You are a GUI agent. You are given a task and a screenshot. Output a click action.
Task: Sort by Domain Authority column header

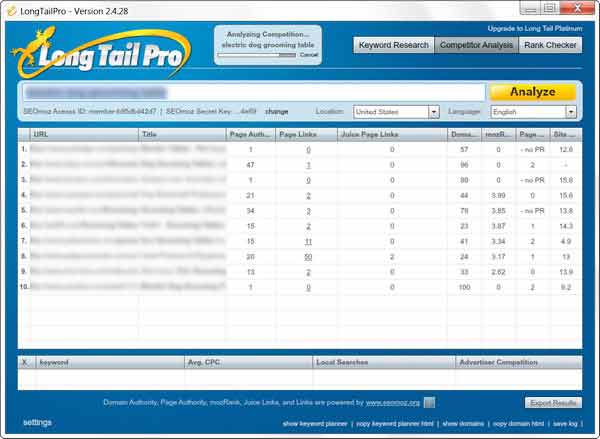[x=464, y=134]
